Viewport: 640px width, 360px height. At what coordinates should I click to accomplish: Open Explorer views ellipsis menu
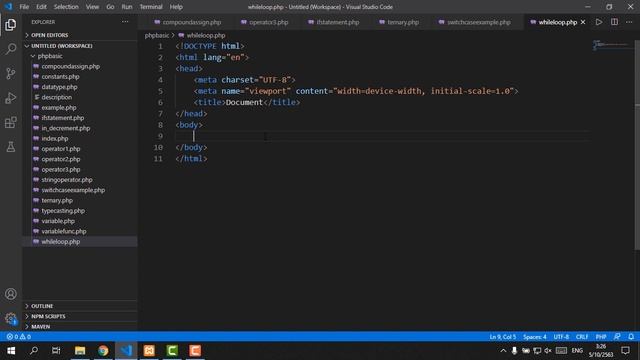pyautogui.click(x=125, y=22)
